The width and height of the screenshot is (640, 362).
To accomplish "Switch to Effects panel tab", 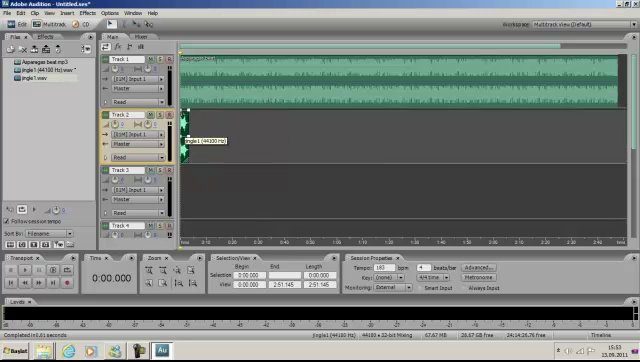I will (45, 37).
